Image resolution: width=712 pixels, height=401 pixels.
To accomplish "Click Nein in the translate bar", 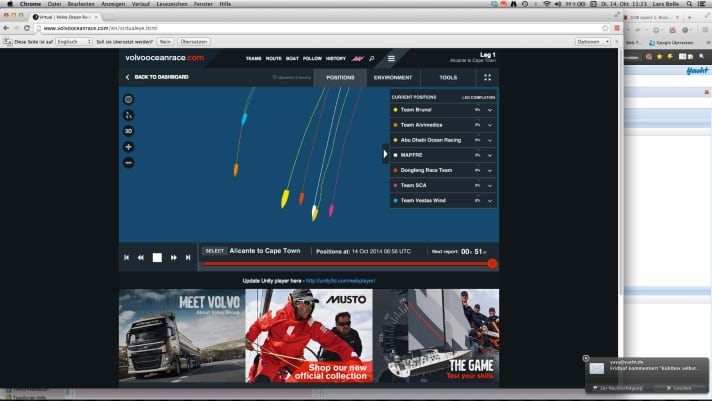I will click(x=165, y=42).
